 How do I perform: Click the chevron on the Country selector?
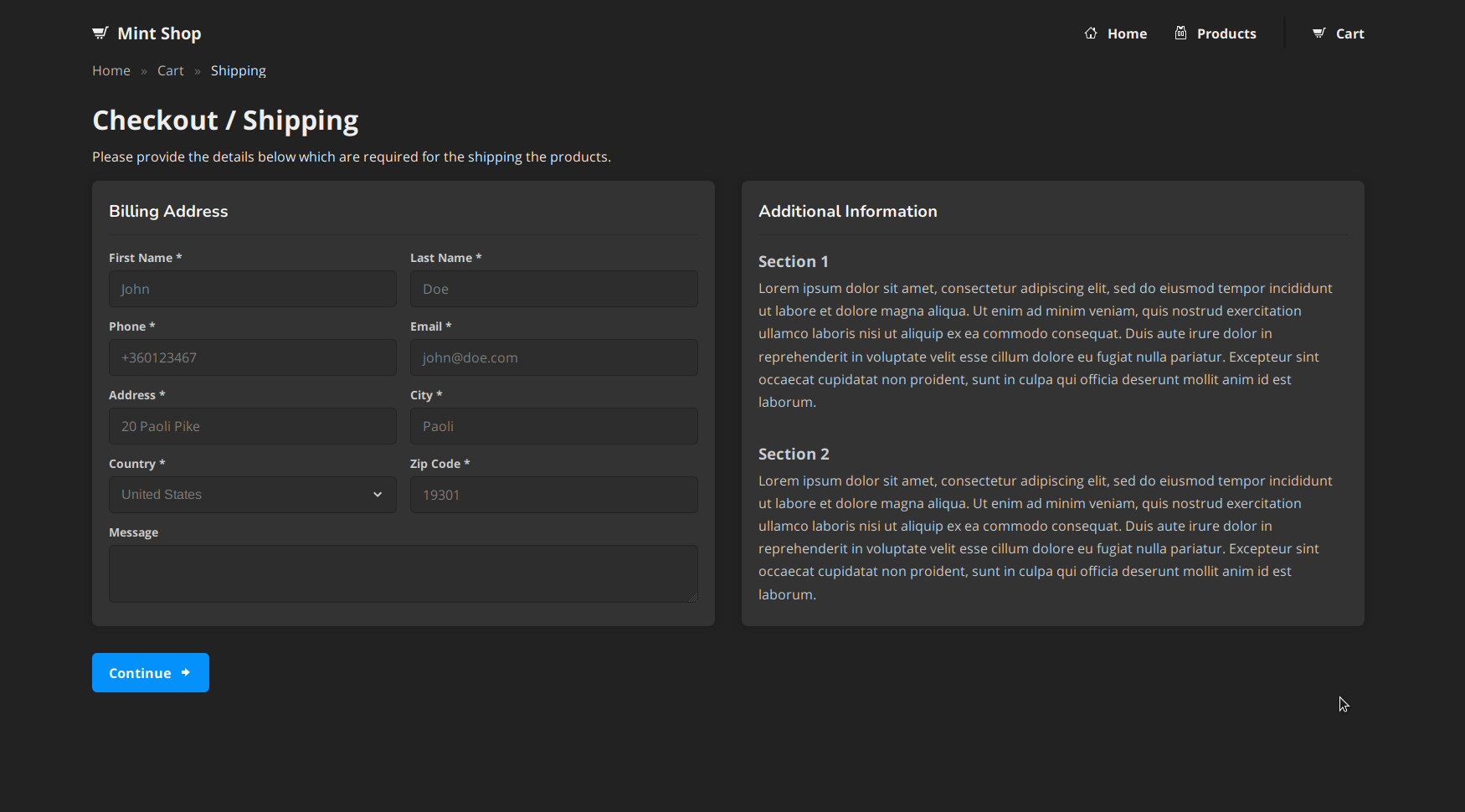point(378,495)
